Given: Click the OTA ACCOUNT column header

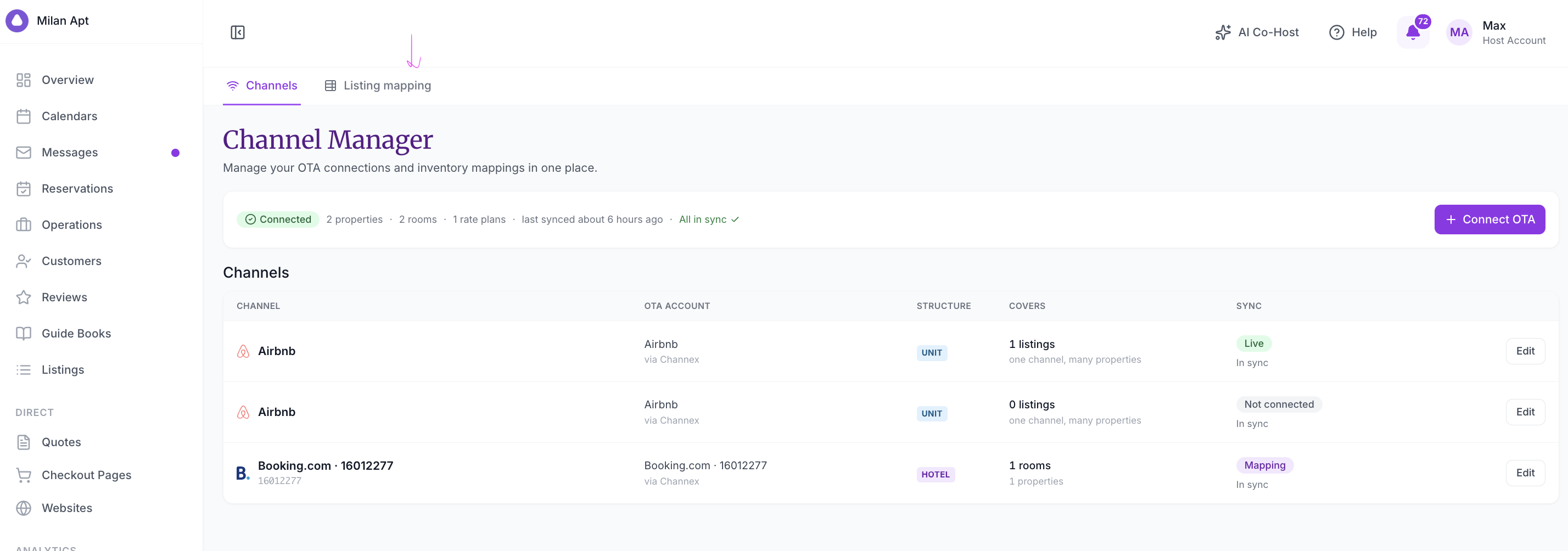Looking at the screenshot, I should click(x=677, y=306).
